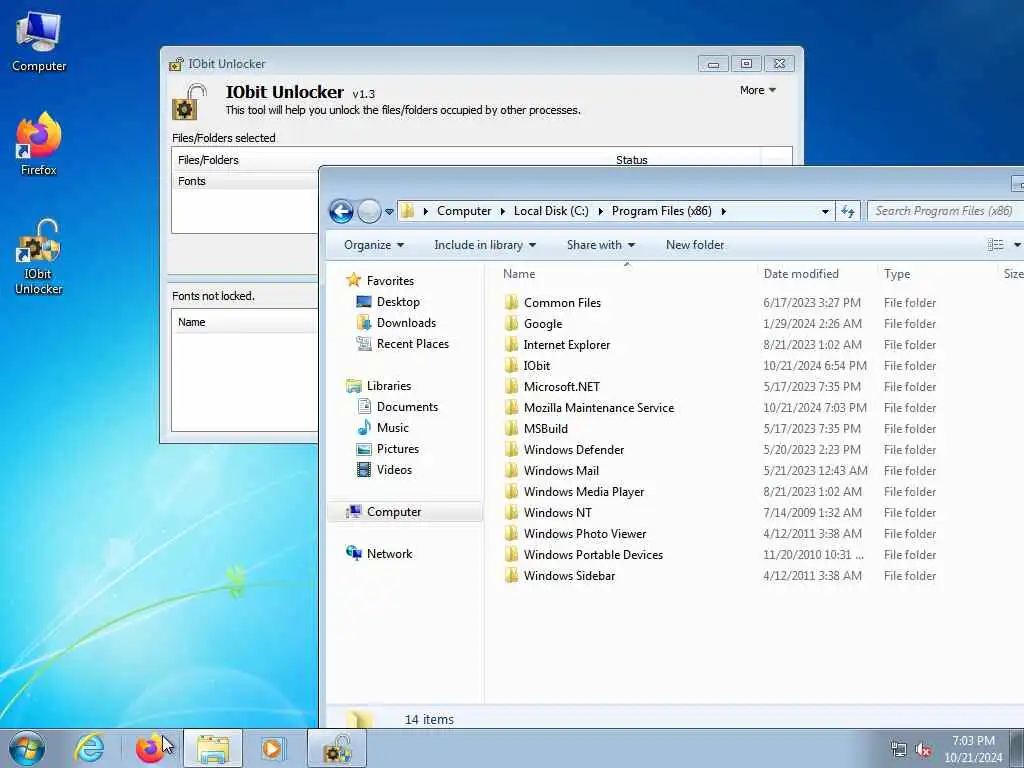Viewport: 1024px width, 768px height.
Task: Select the Mozilla Maintenance Service folder
Action: 598,408
